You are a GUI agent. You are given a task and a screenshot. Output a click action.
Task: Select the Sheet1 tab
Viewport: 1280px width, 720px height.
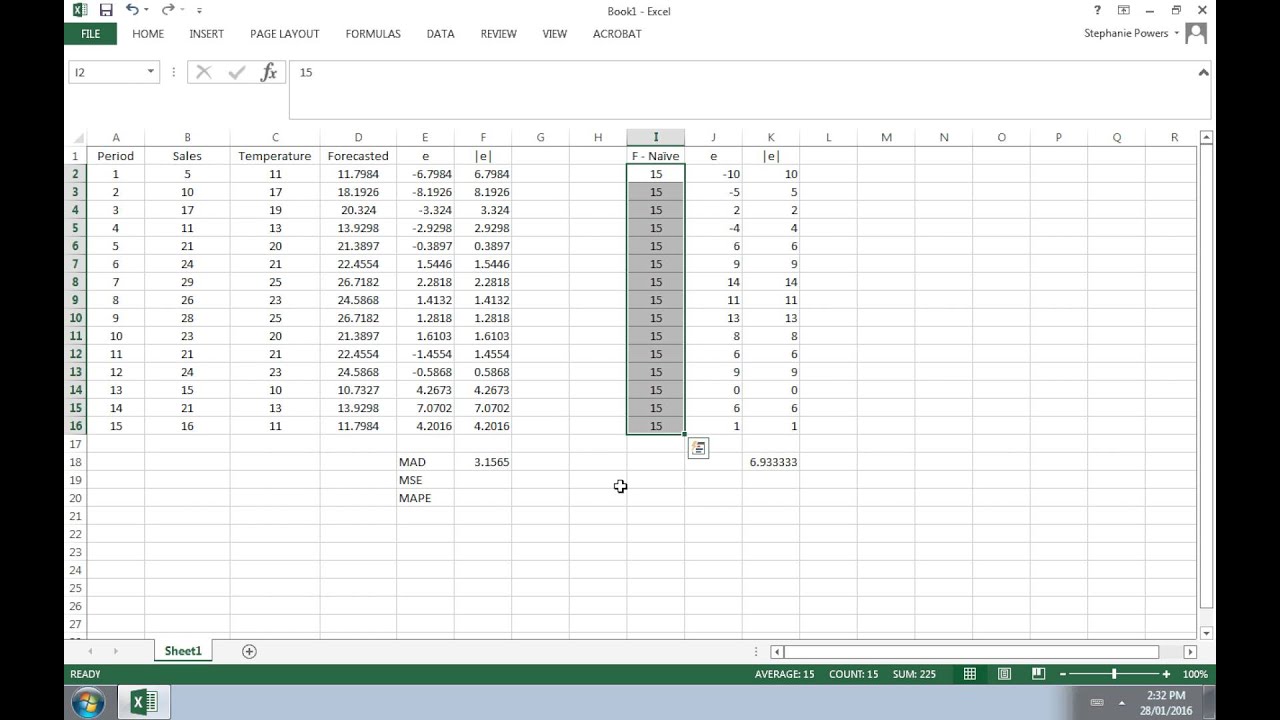coord(183,651)
